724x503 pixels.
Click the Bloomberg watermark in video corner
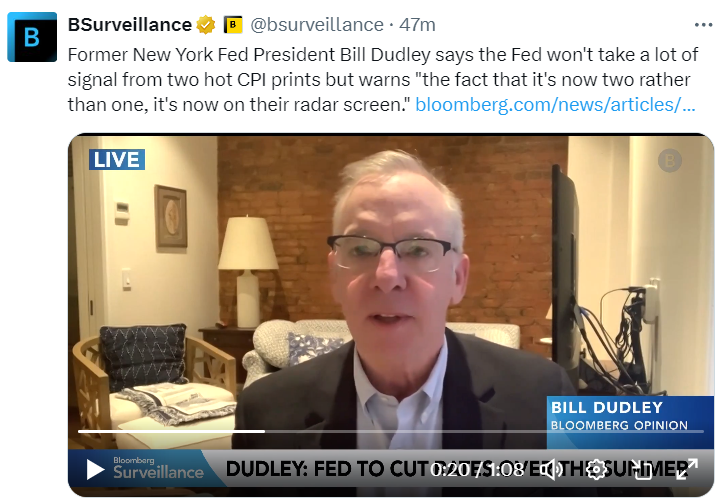tap(670, 161)
